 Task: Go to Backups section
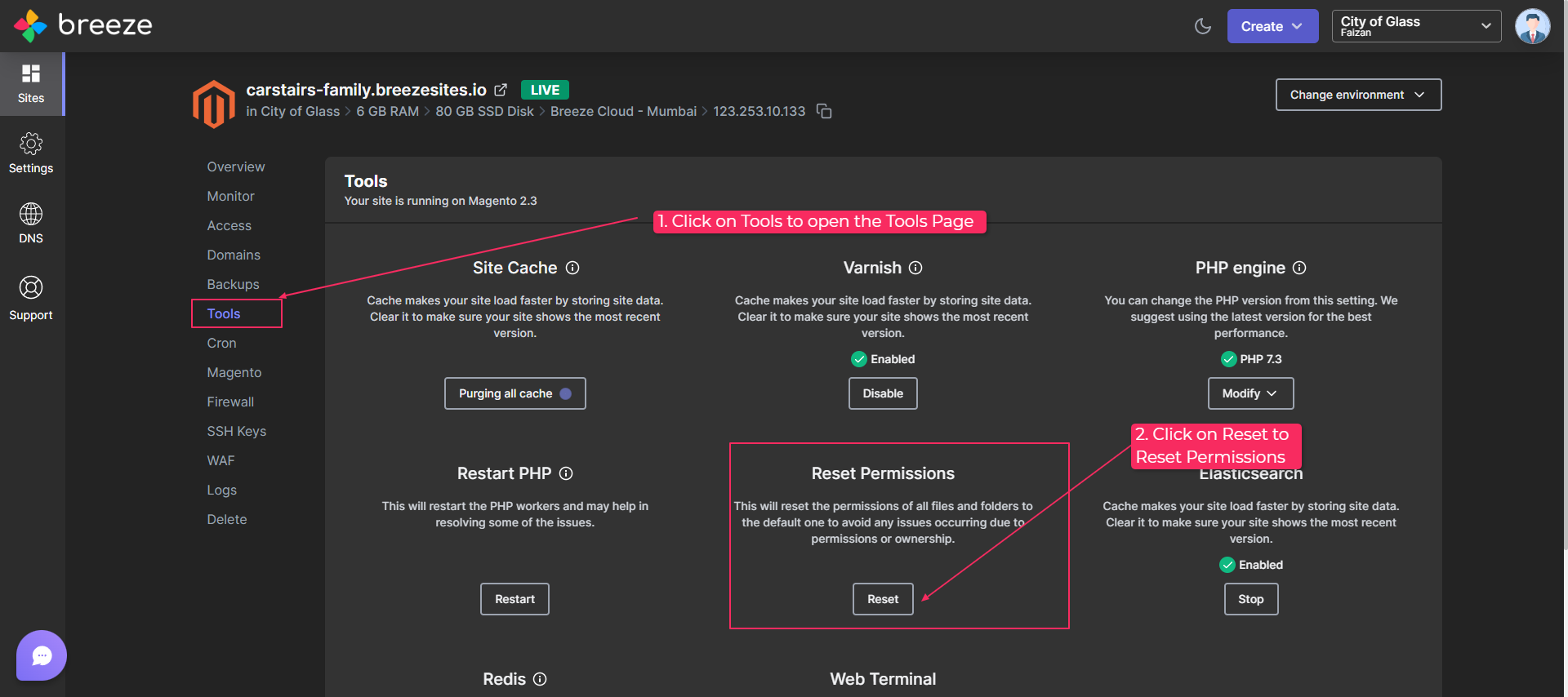pyautogui.click(x=233, y=284)
